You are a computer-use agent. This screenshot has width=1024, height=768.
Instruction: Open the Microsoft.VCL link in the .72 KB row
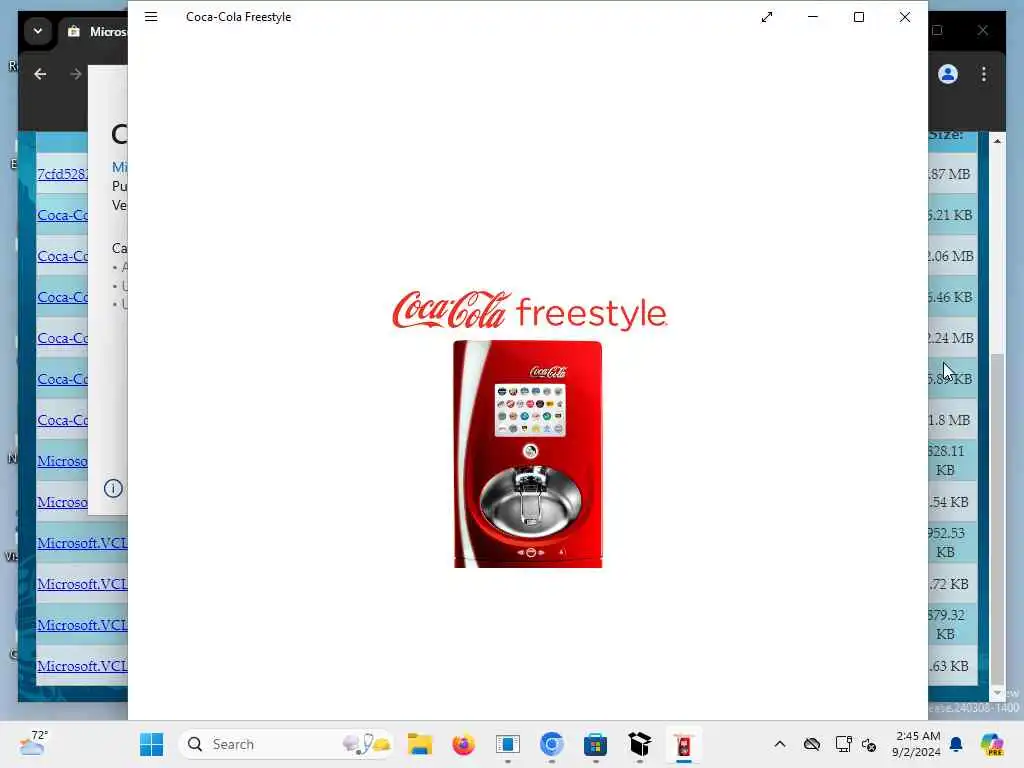click(82, 584)
